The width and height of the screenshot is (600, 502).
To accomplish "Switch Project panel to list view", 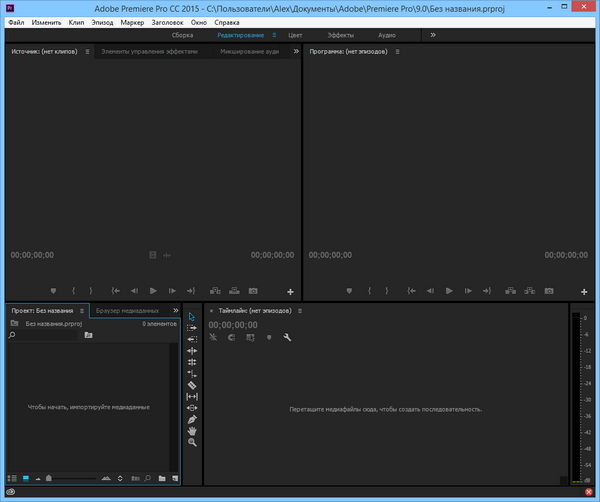I will coord(14,479).
